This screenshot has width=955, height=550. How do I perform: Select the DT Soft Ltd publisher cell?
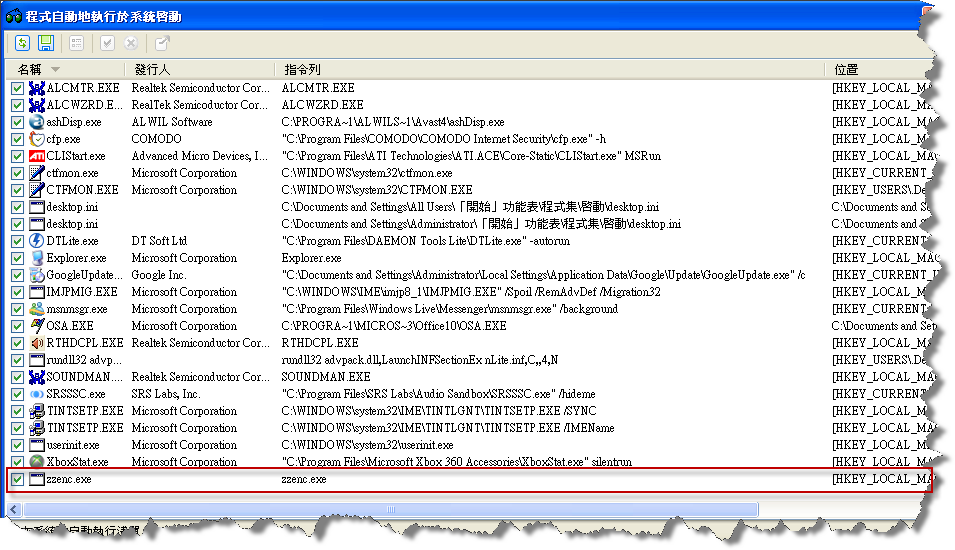[159, 241]
